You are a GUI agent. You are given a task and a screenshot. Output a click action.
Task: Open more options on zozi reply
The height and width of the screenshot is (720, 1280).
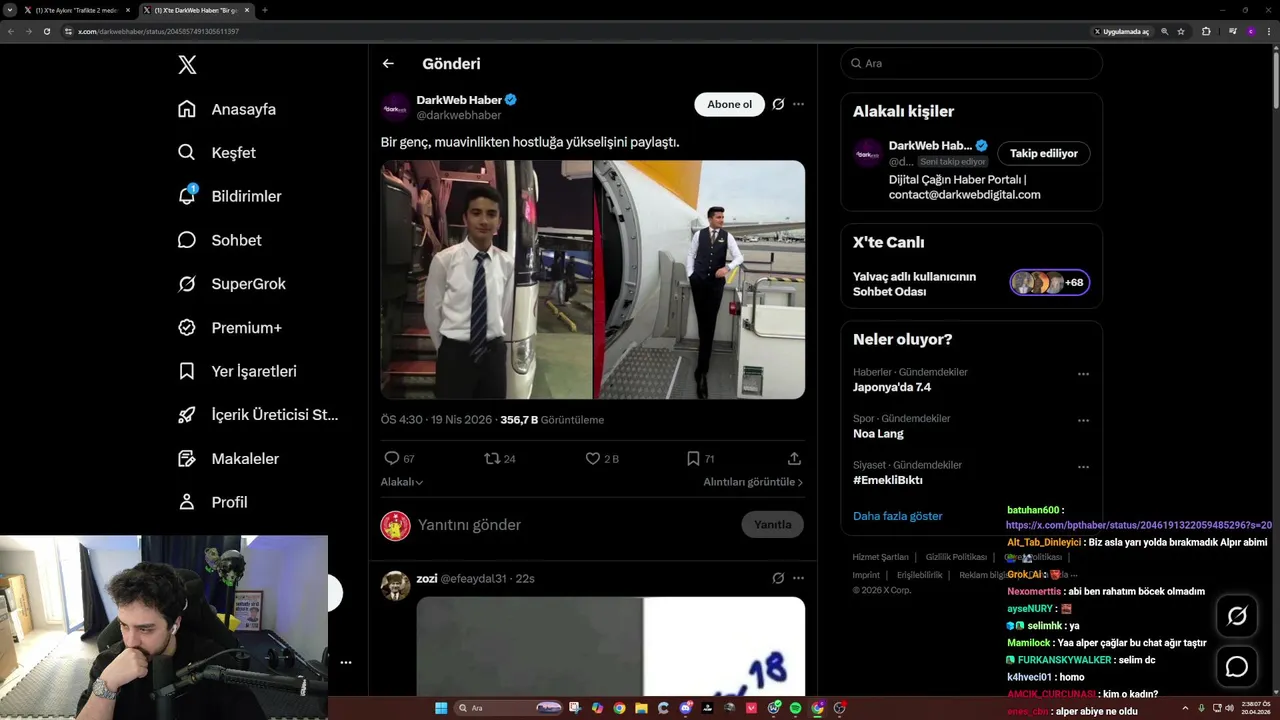click(x=798, y=578)
